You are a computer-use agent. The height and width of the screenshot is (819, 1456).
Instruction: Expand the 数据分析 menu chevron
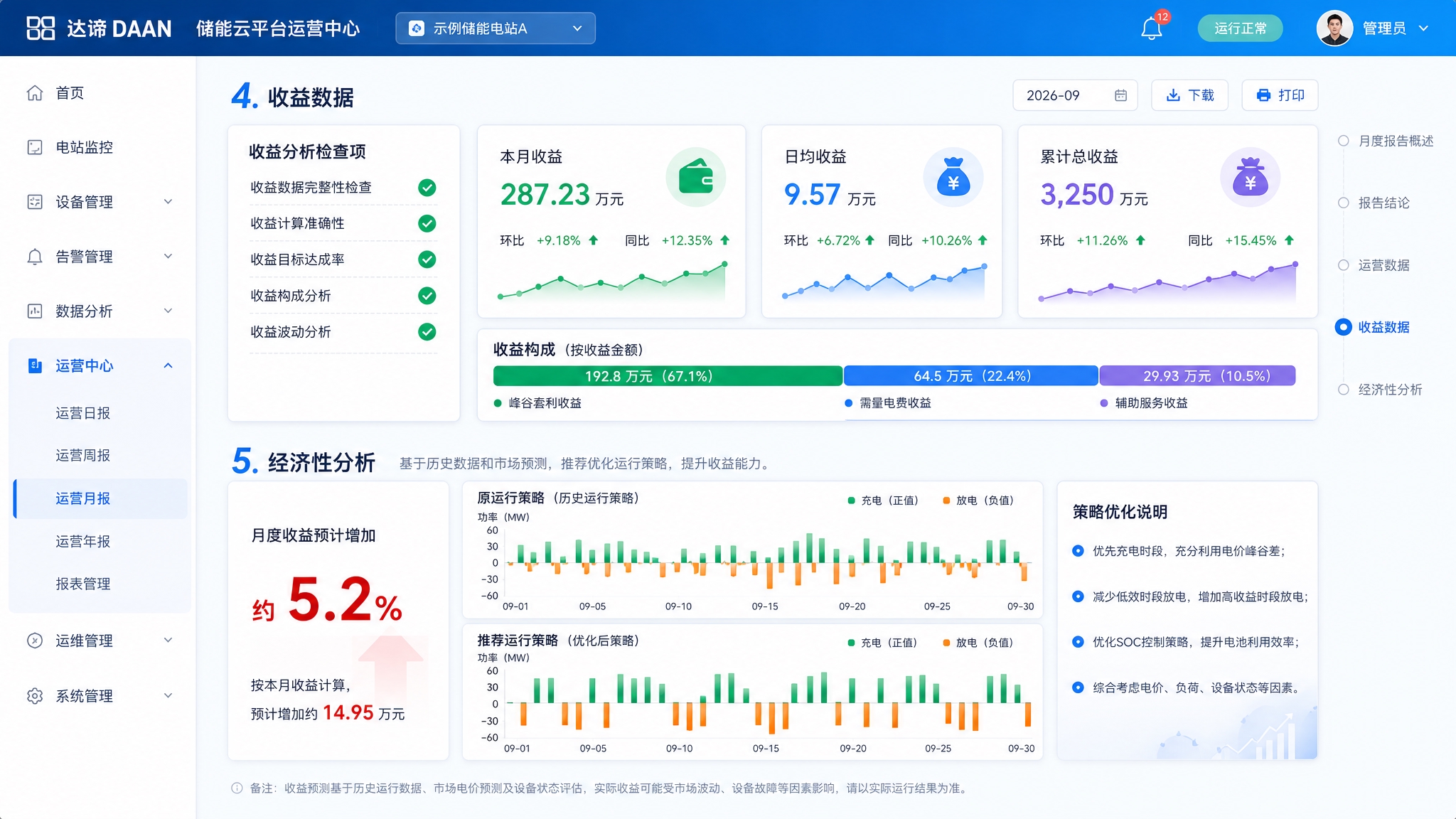168,311
